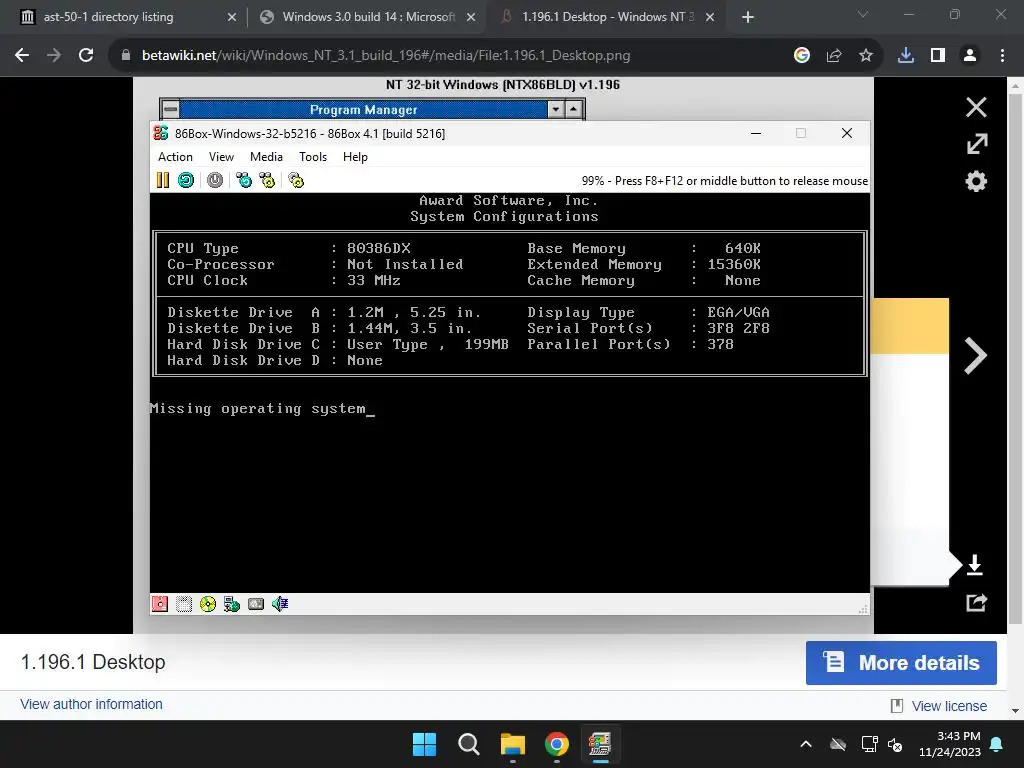Download this file with the viewer's download arrow icon
Screen dimensions: 1024x768
tap(975, 565)
